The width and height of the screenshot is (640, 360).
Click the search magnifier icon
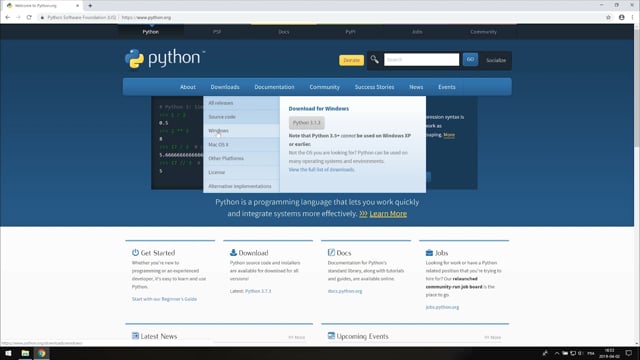click(374, 60)
